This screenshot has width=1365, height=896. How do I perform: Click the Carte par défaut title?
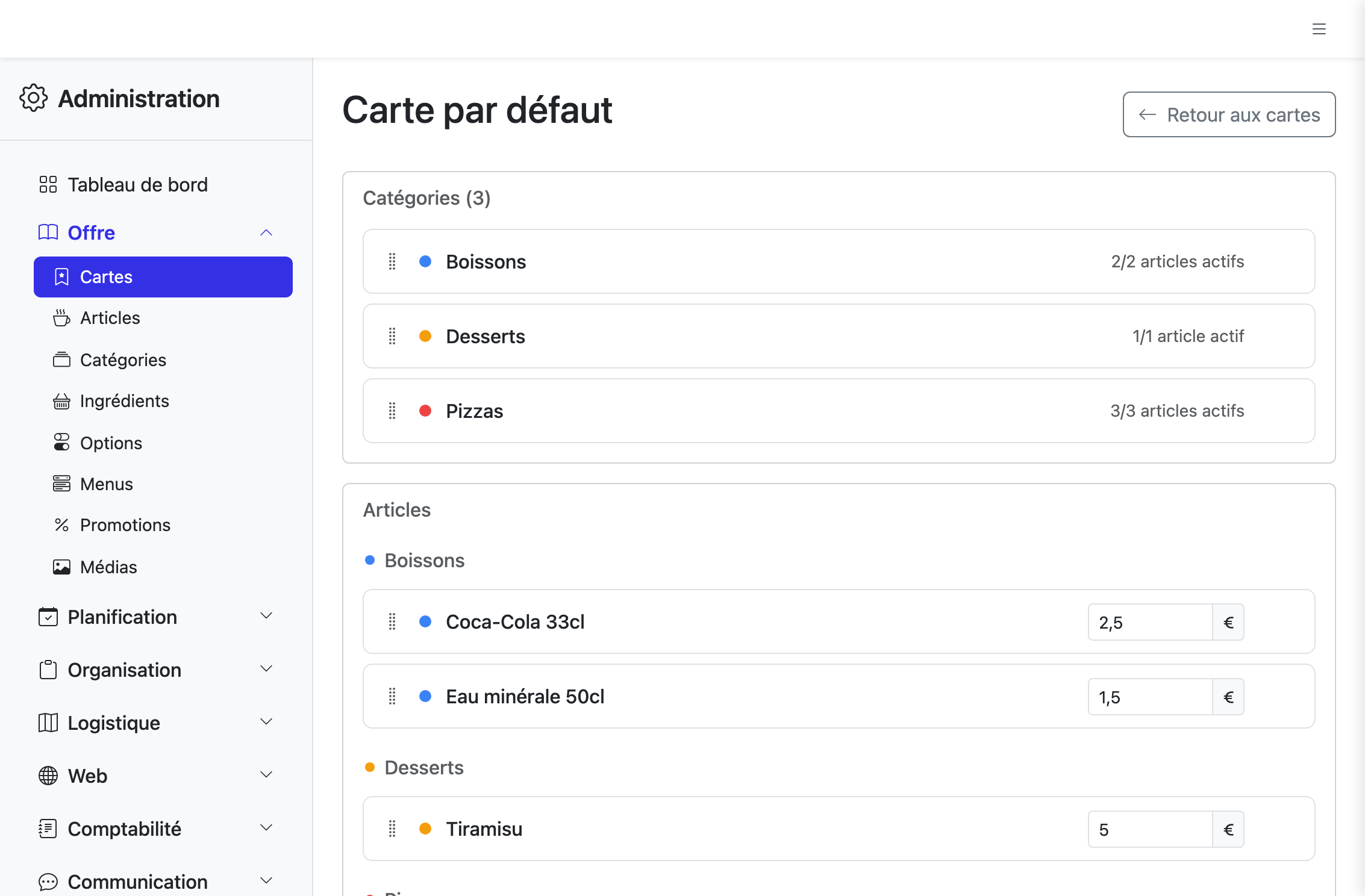pos(478,110)
